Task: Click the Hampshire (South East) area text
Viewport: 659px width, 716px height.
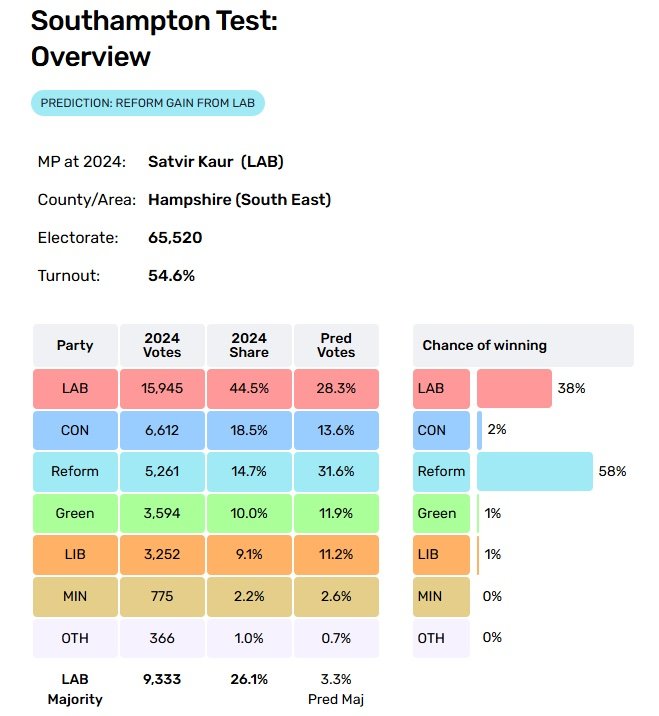Action: tap(239, 199)
